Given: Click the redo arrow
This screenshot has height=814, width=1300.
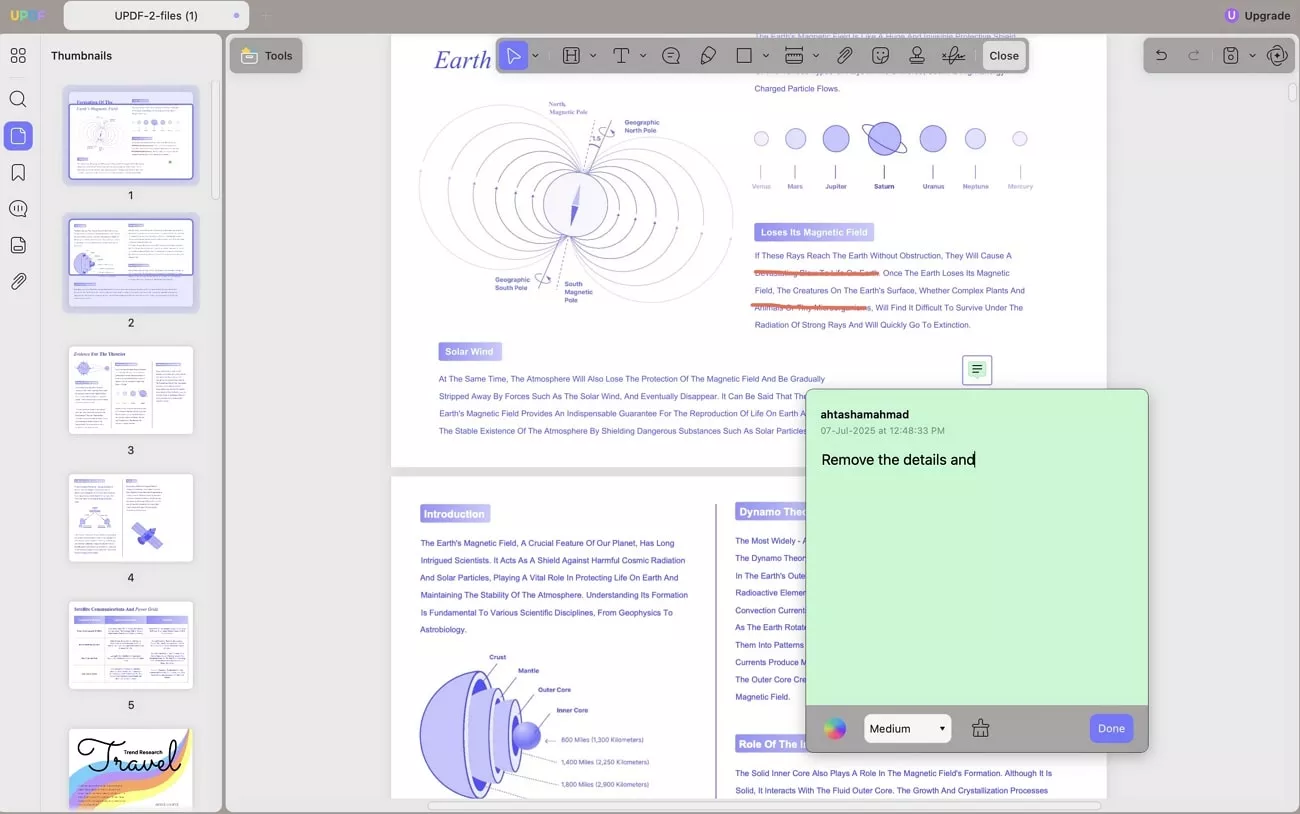Looking at the screenshot, I should (1194, 56).
